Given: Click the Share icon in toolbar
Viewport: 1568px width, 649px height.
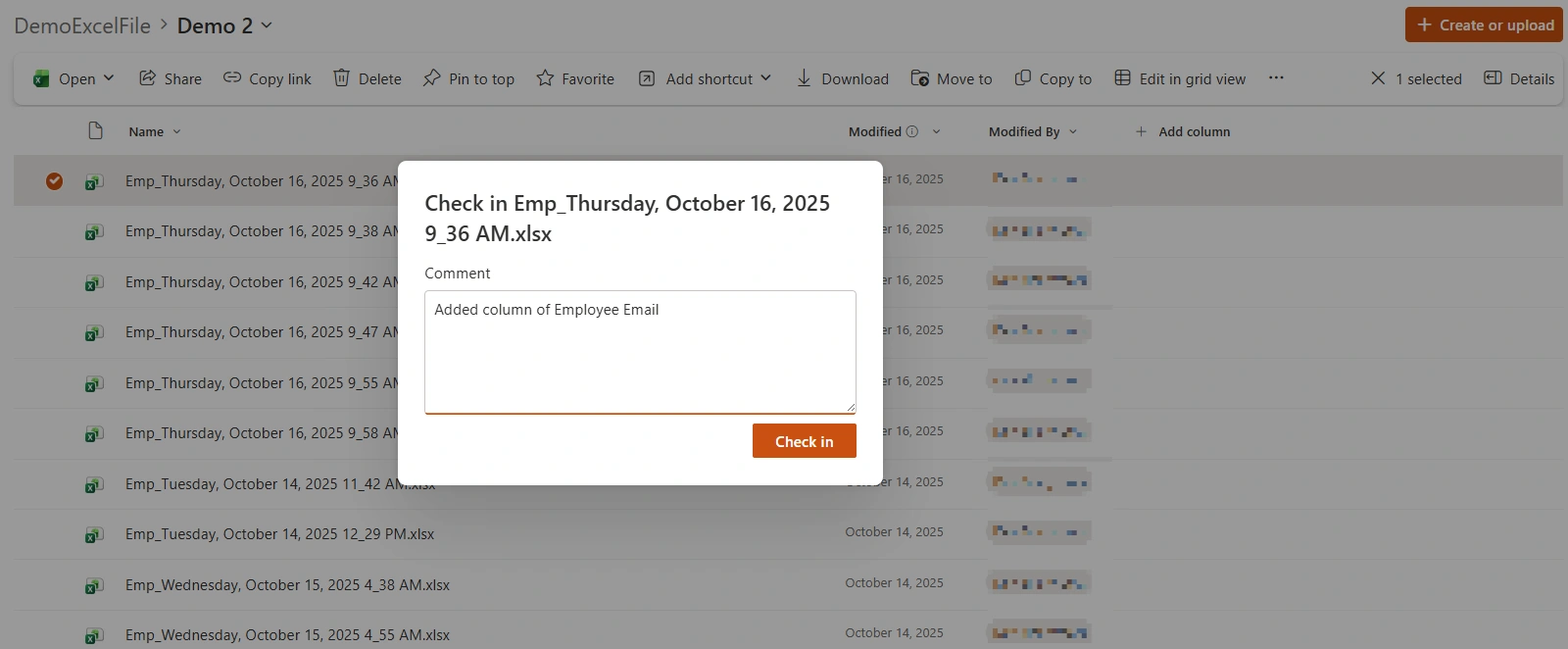Looking at the screenshot, I should pyautogui.click(x=147, y=78).
